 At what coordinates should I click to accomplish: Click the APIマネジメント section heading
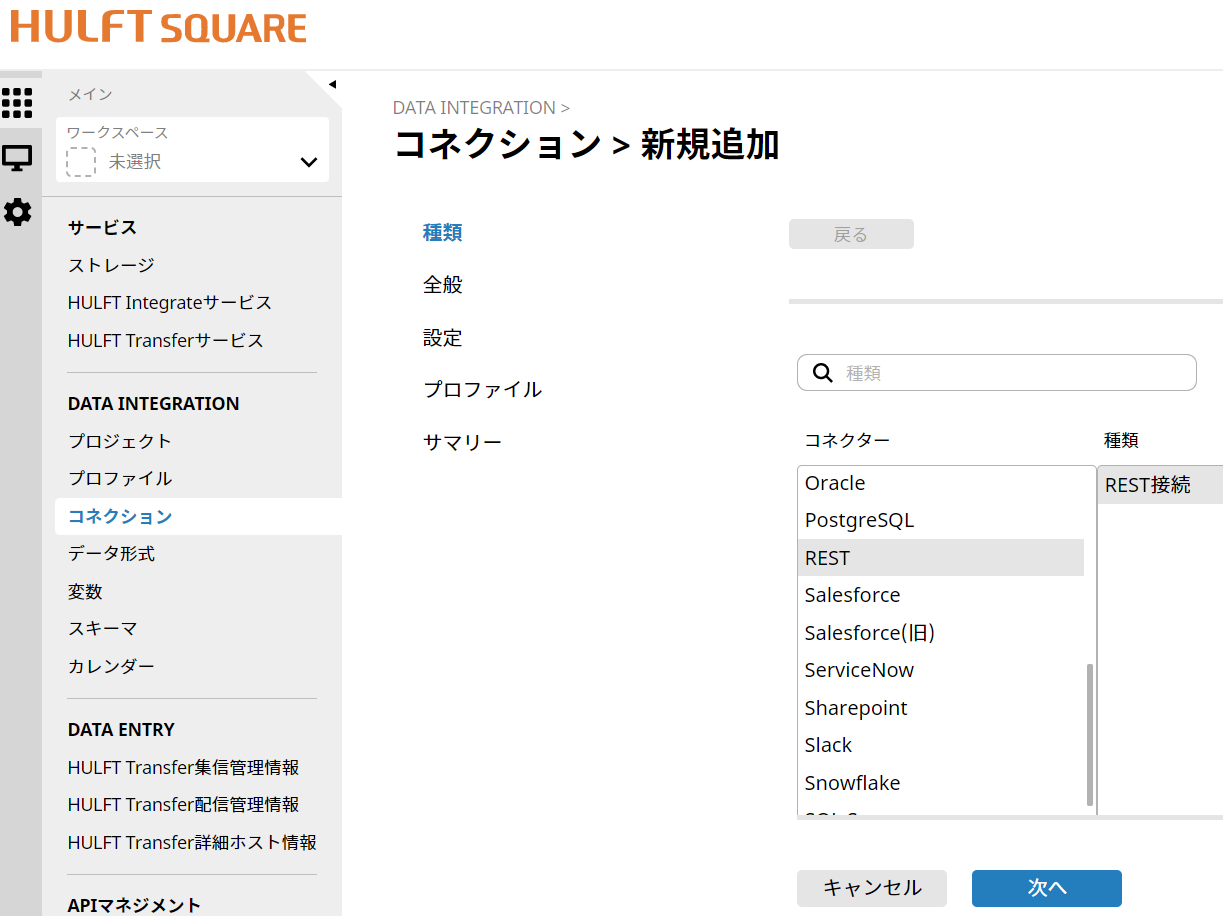tap(134, 905)
